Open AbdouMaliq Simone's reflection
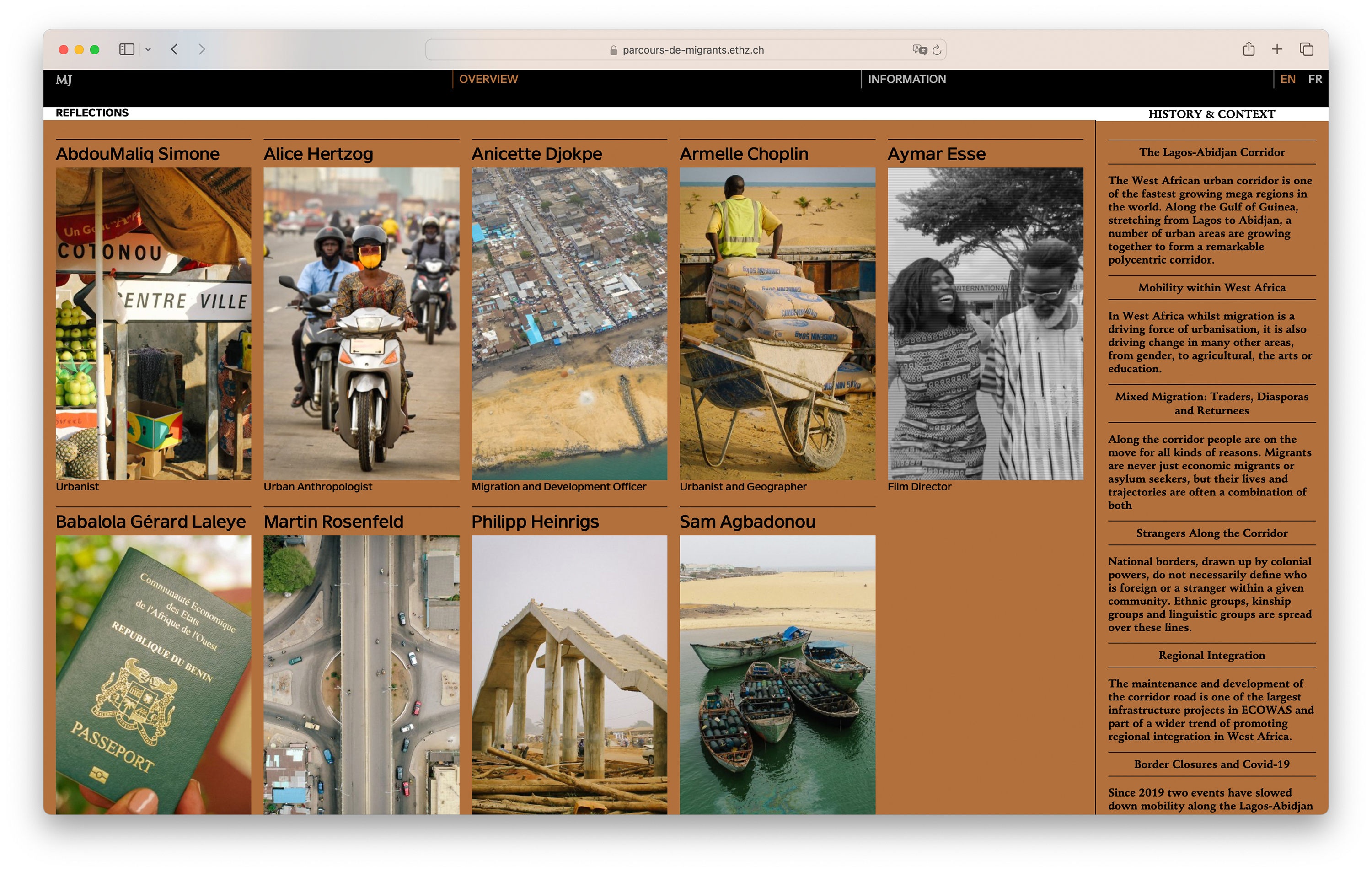 [x=137, y=154]
